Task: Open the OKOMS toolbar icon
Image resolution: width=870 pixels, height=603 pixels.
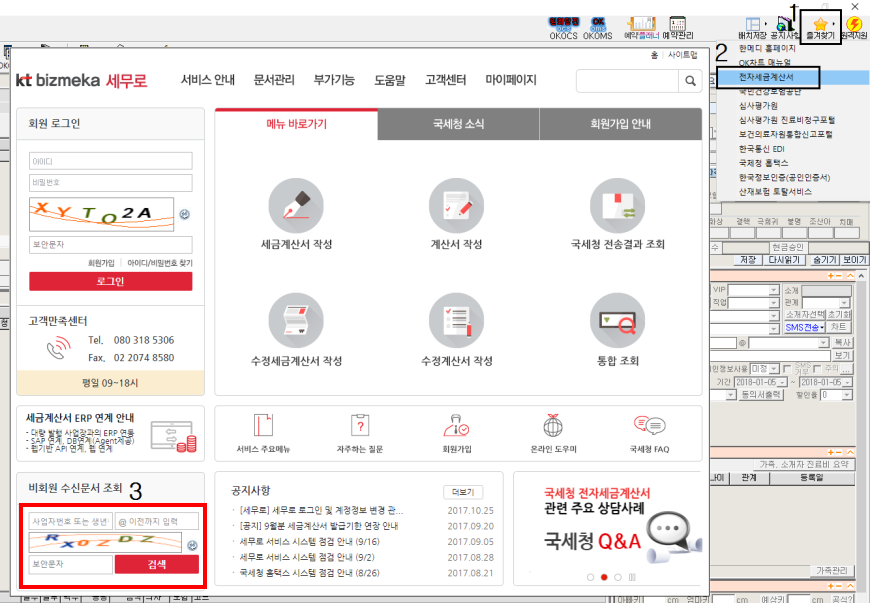Action: tap(598, 28)
